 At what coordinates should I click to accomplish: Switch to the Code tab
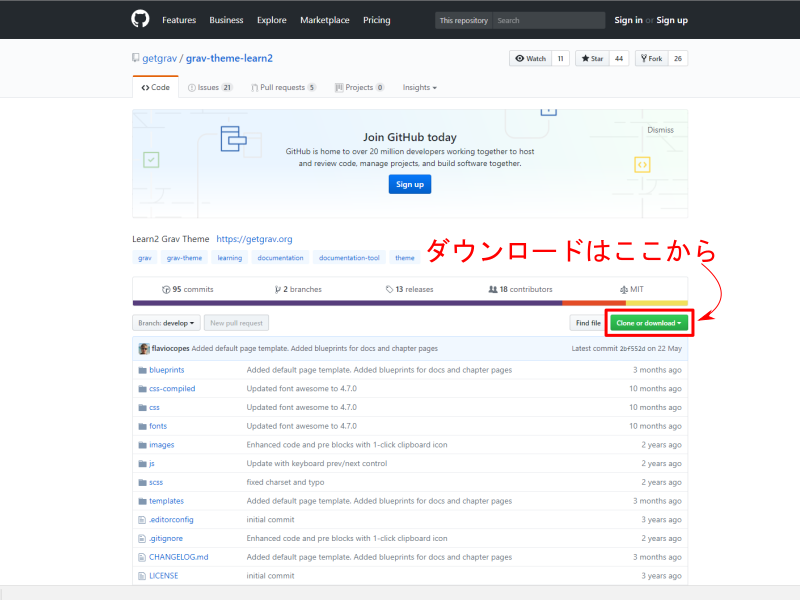pyautogui.click(x=156, y=87)
